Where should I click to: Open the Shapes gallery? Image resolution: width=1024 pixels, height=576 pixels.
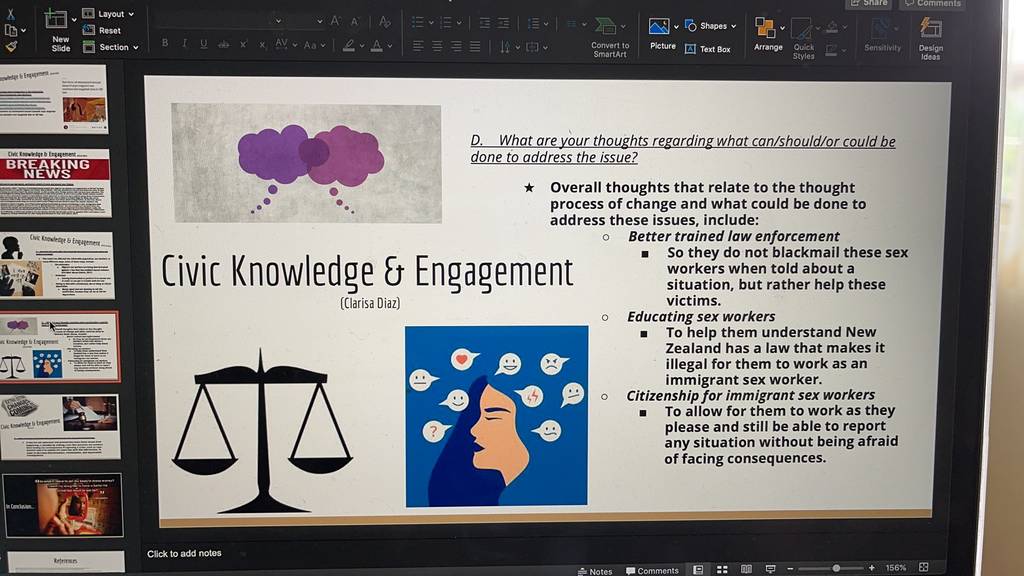pyautogui.click(x=711, y=26)
